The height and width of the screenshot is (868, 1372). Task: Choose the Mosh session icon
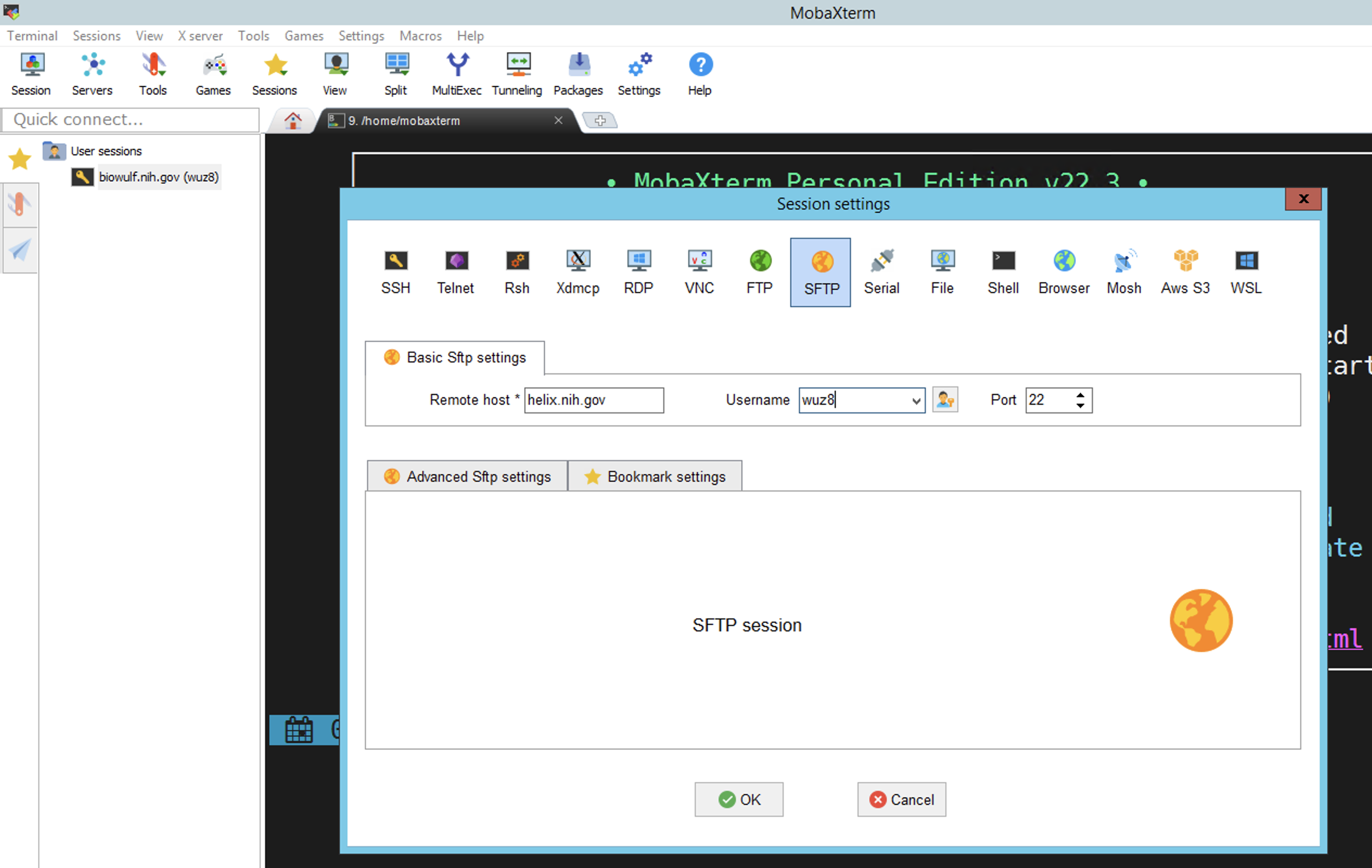click(1123, 272)
